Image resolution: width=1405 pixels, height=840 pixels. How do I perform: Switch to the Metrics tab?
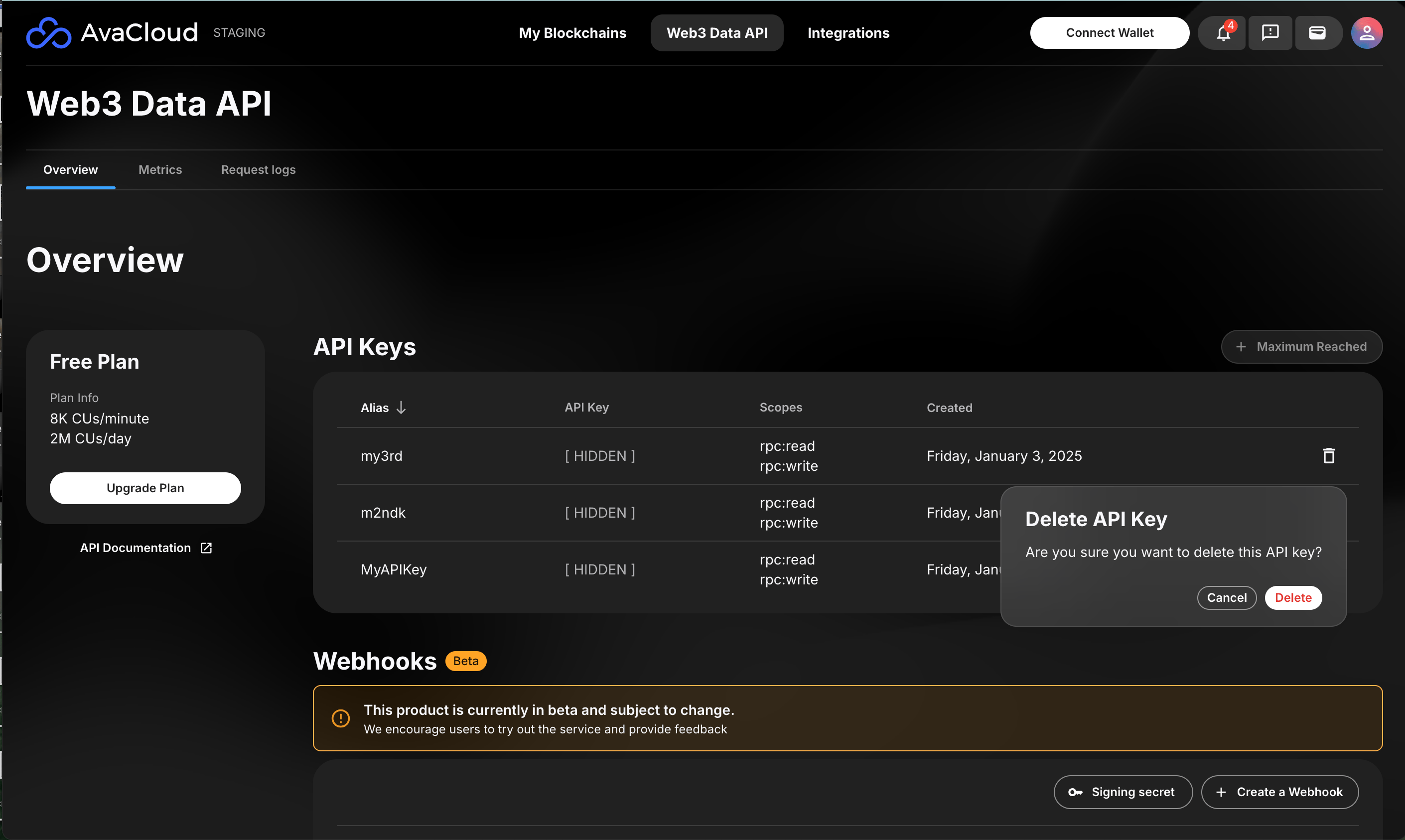[x=160, y=170]
